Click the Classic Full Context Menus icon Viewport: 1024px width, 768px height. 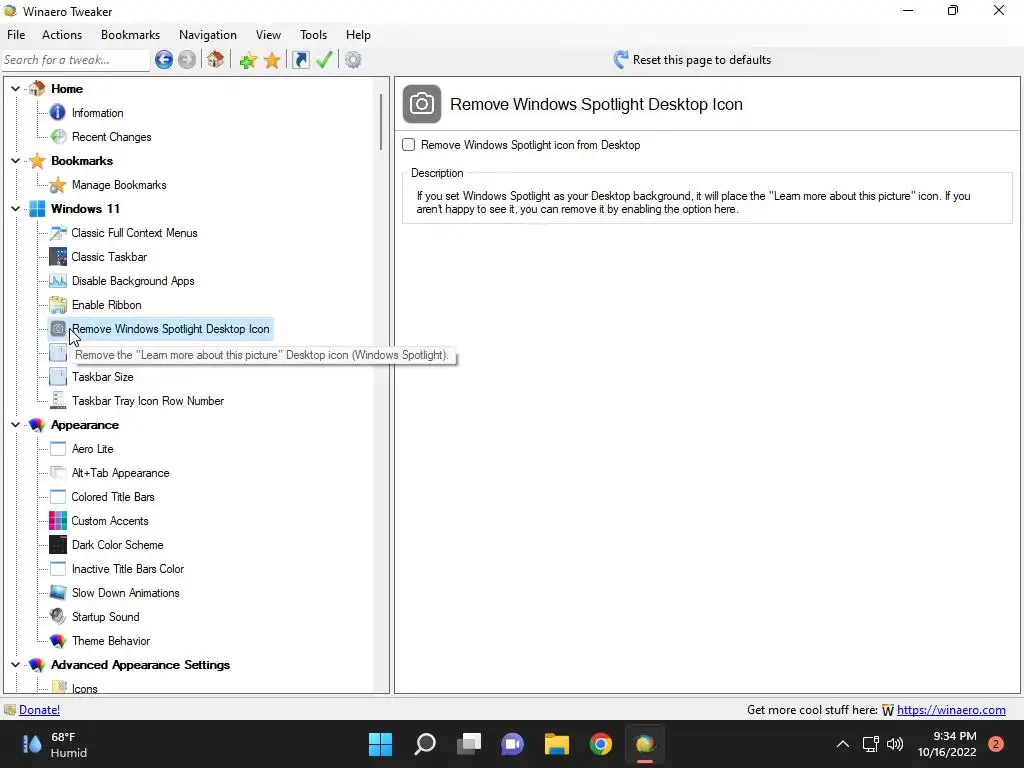(58, 232)
